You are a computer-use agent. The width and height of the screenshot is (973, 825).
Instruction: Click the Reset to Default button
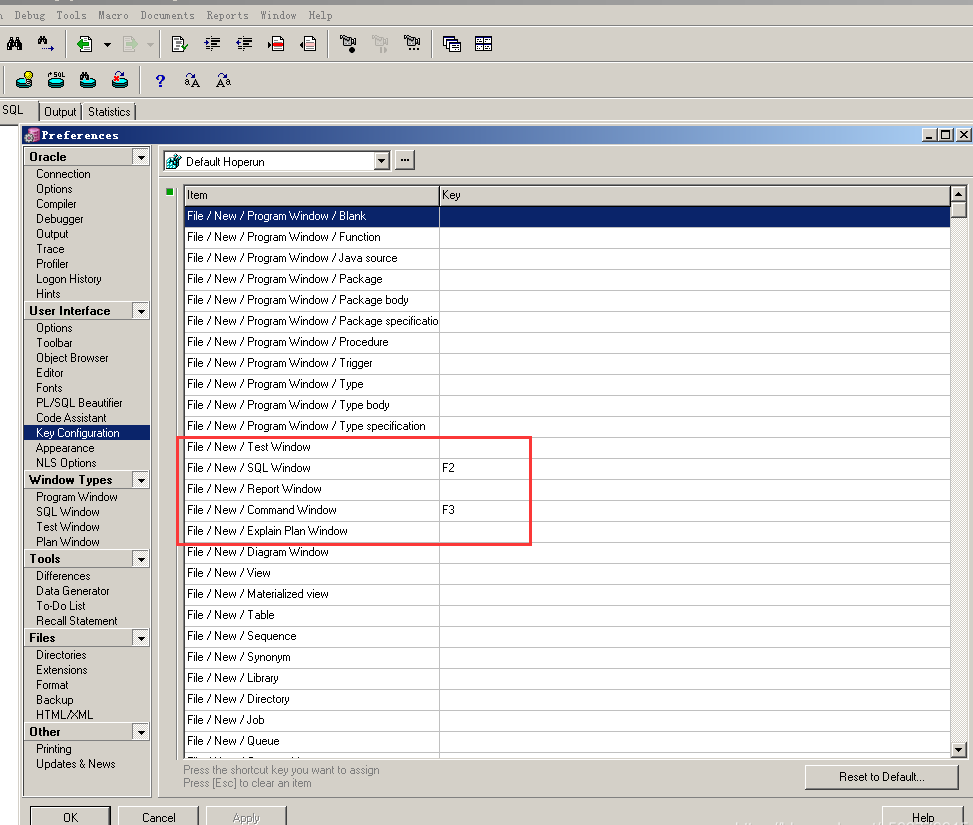tap(881, 777)
